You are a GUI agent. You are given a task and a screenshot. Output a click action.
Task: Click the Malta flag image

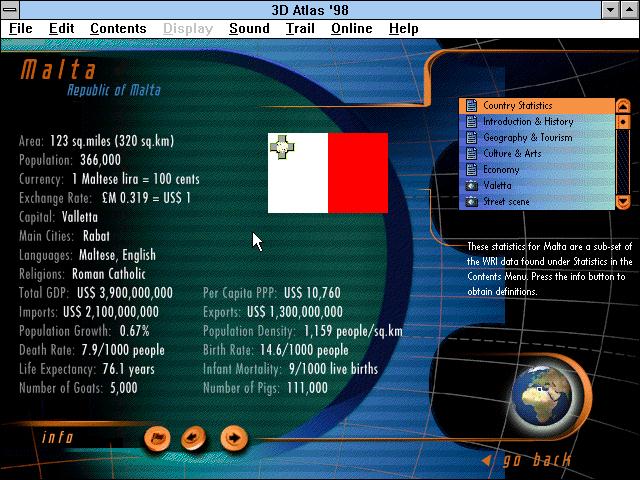coord(328,173)
